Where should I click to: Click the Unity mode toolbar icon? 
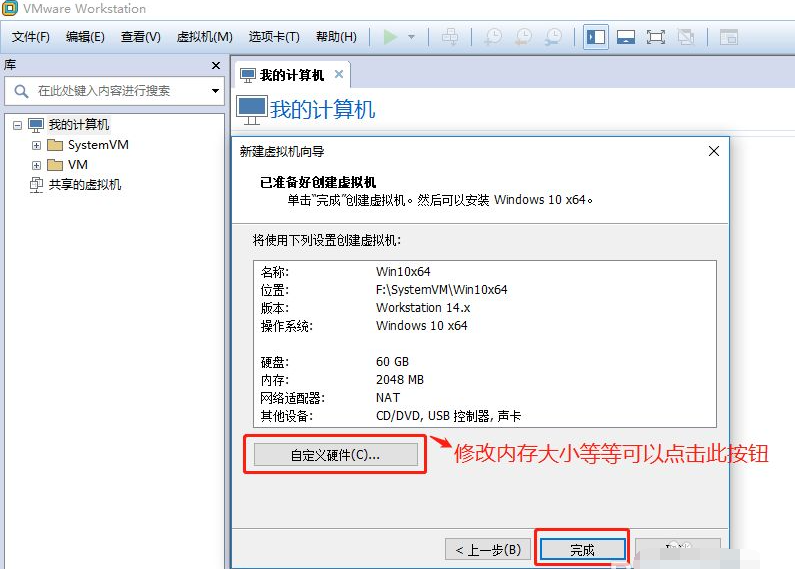[x=686, y=37]
